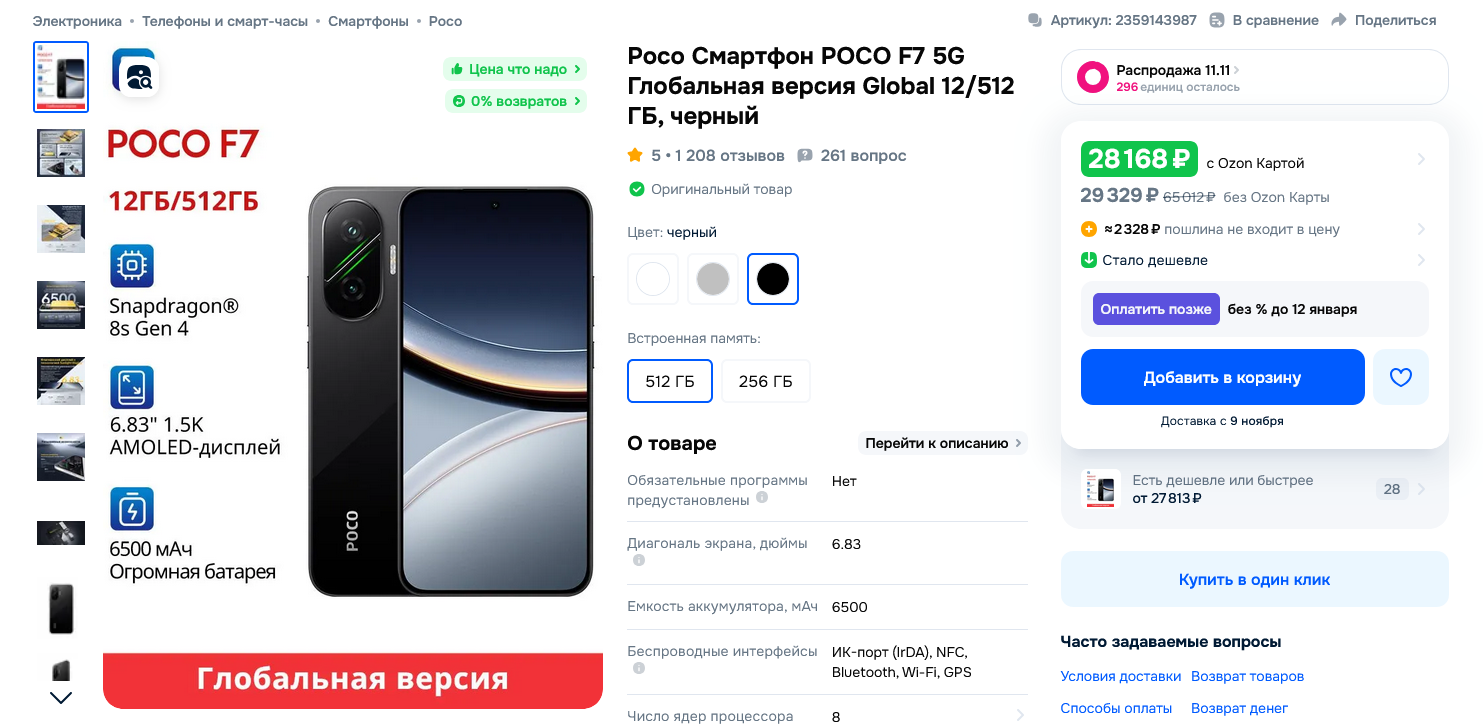Click the share arrow icon 'Поделиться'

click(1339, 20)
